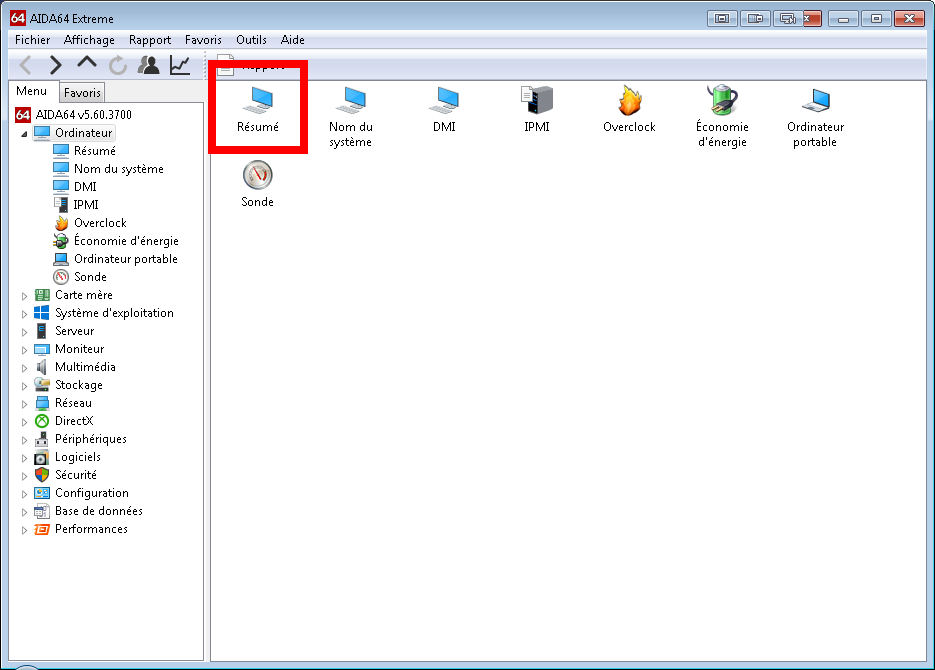935x670 pixels.
Task: Select Nom du système in the tree
Action: coord(119,169)
